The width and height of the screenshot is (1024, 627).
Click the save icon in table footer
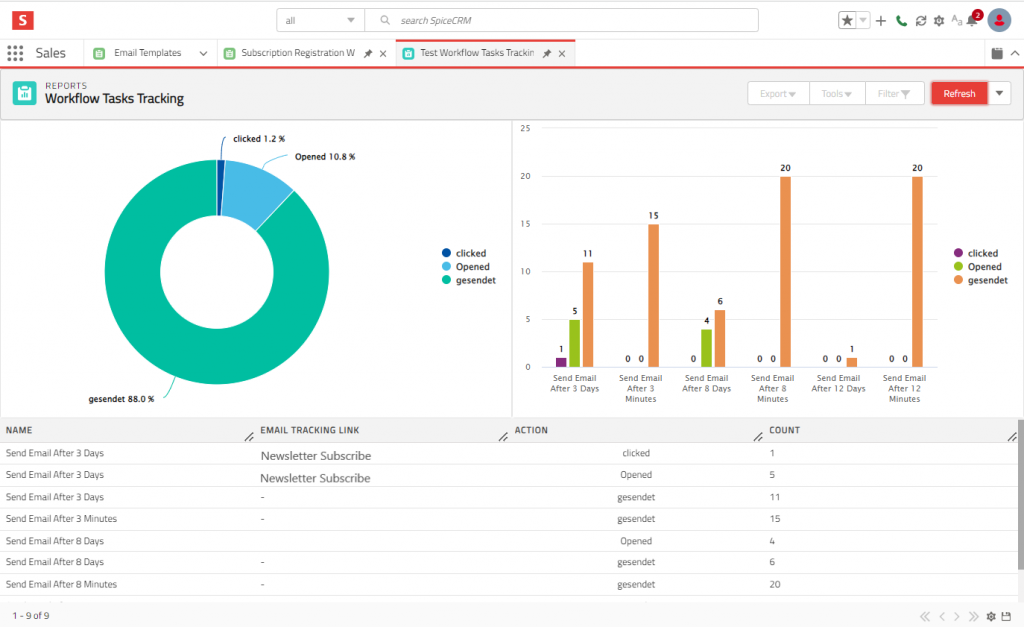point(1006,616)
